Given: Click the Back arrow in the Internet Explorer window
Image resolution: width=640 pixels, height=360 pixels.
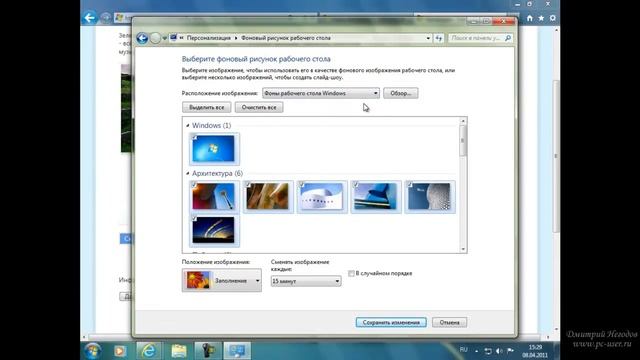Looking at the screenshot, I should [89, 18].
